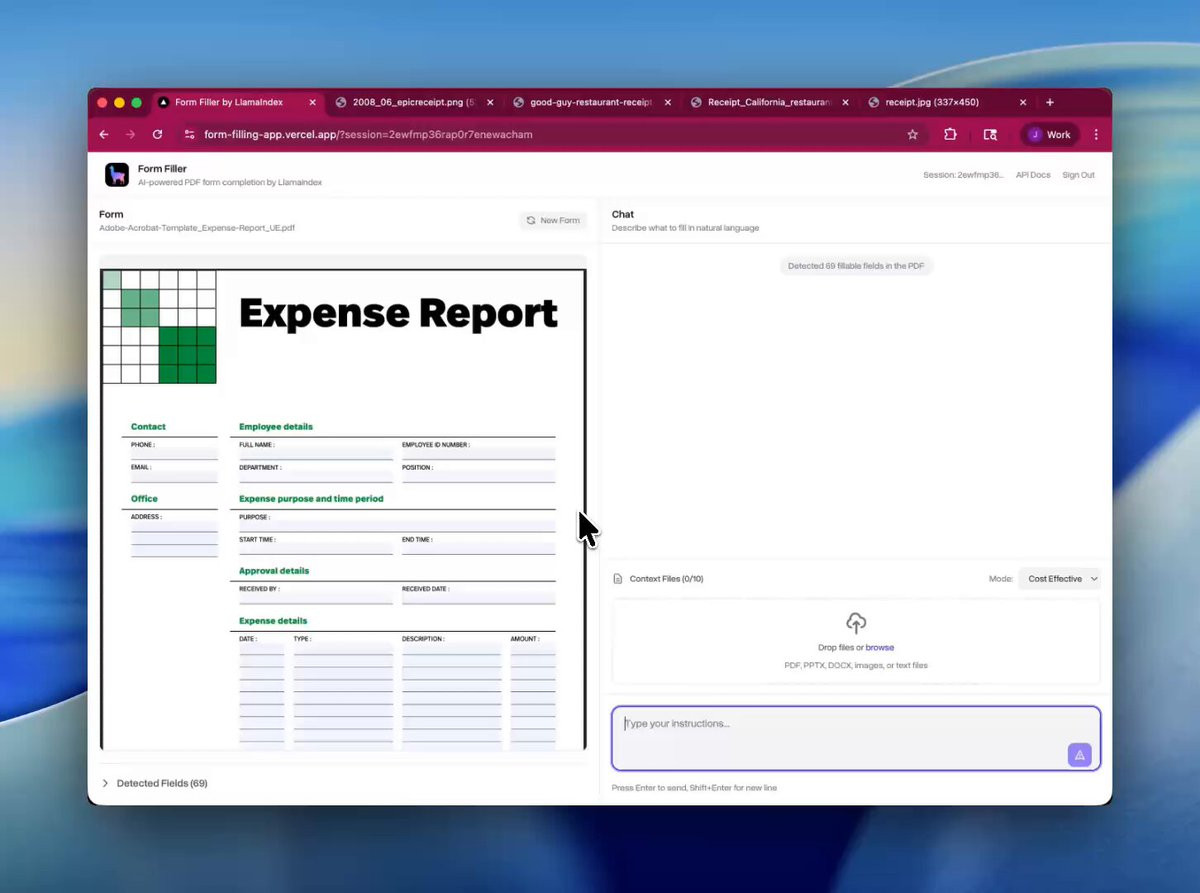Switch to the 2008_06_epicreceipt.png tab

(415, 102)
